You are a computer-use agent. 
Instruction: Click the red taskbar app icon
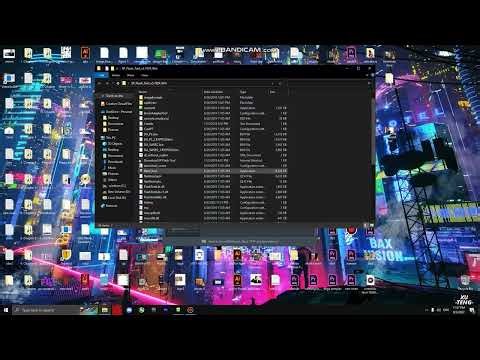tap(117, 310)
